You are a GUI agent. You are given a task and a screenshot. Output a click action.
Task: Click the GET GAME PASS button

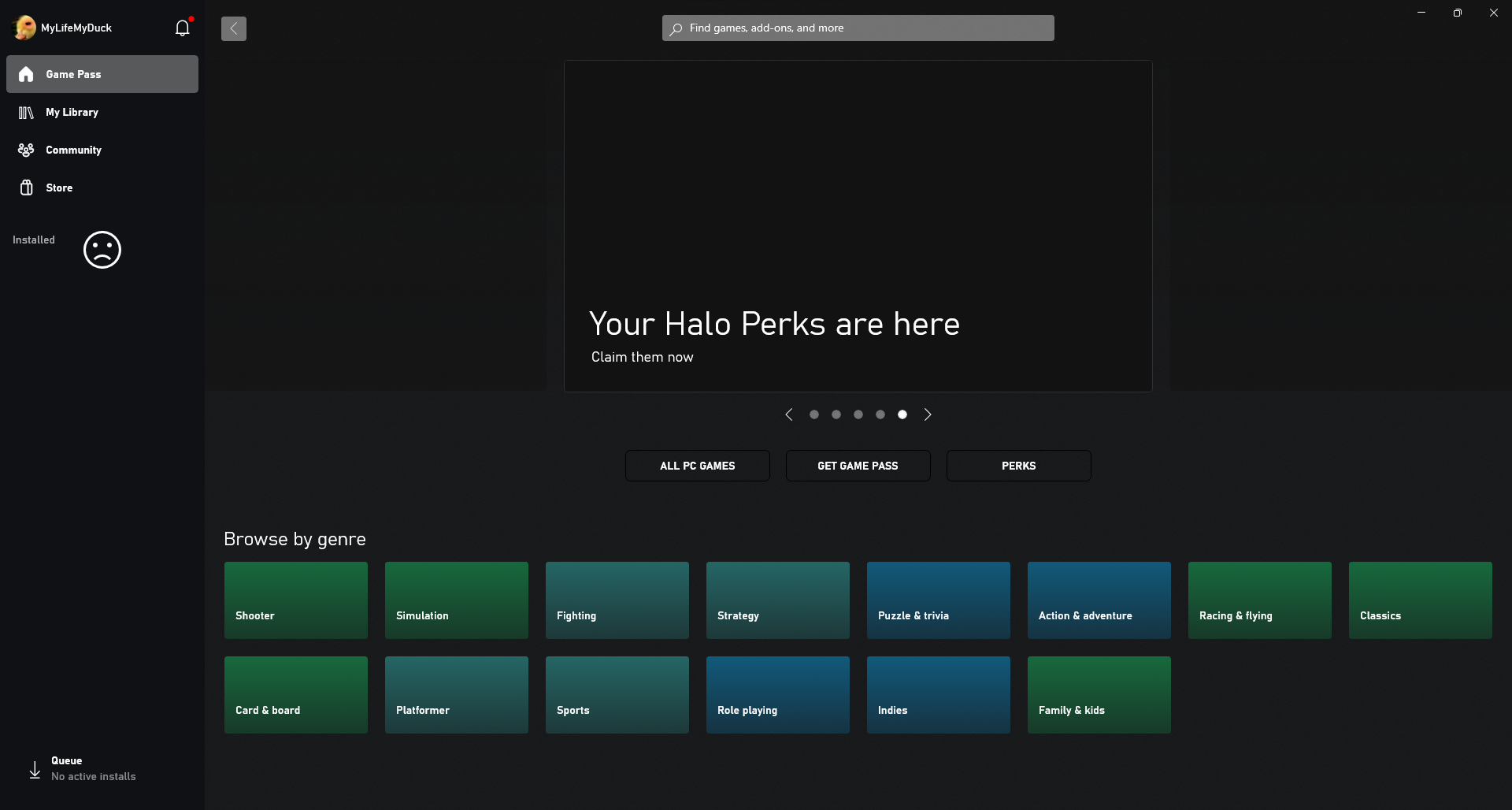click(x=858, y=466)
